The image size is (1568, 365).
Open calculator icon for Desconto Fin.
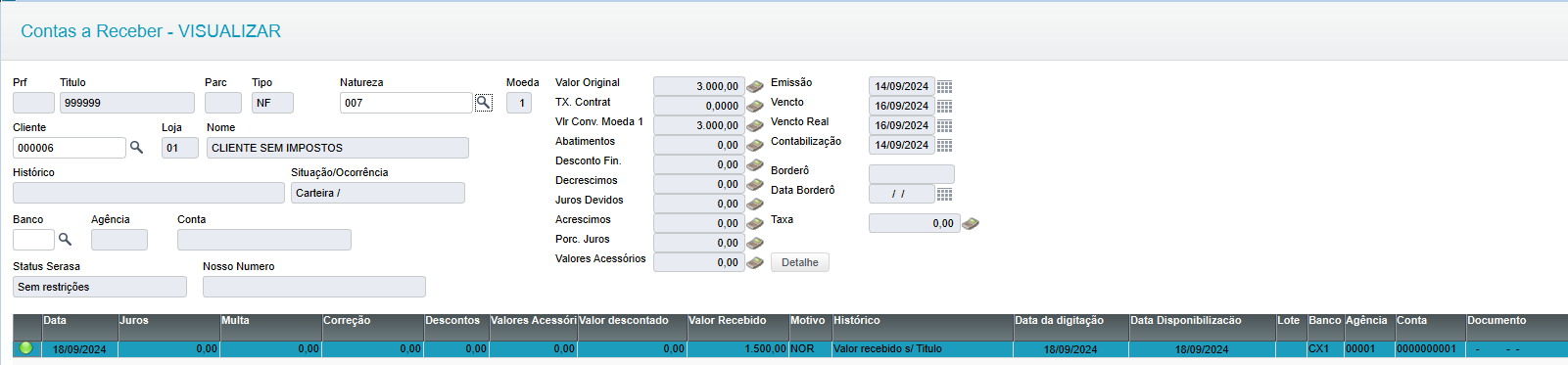tap(755, 165)
